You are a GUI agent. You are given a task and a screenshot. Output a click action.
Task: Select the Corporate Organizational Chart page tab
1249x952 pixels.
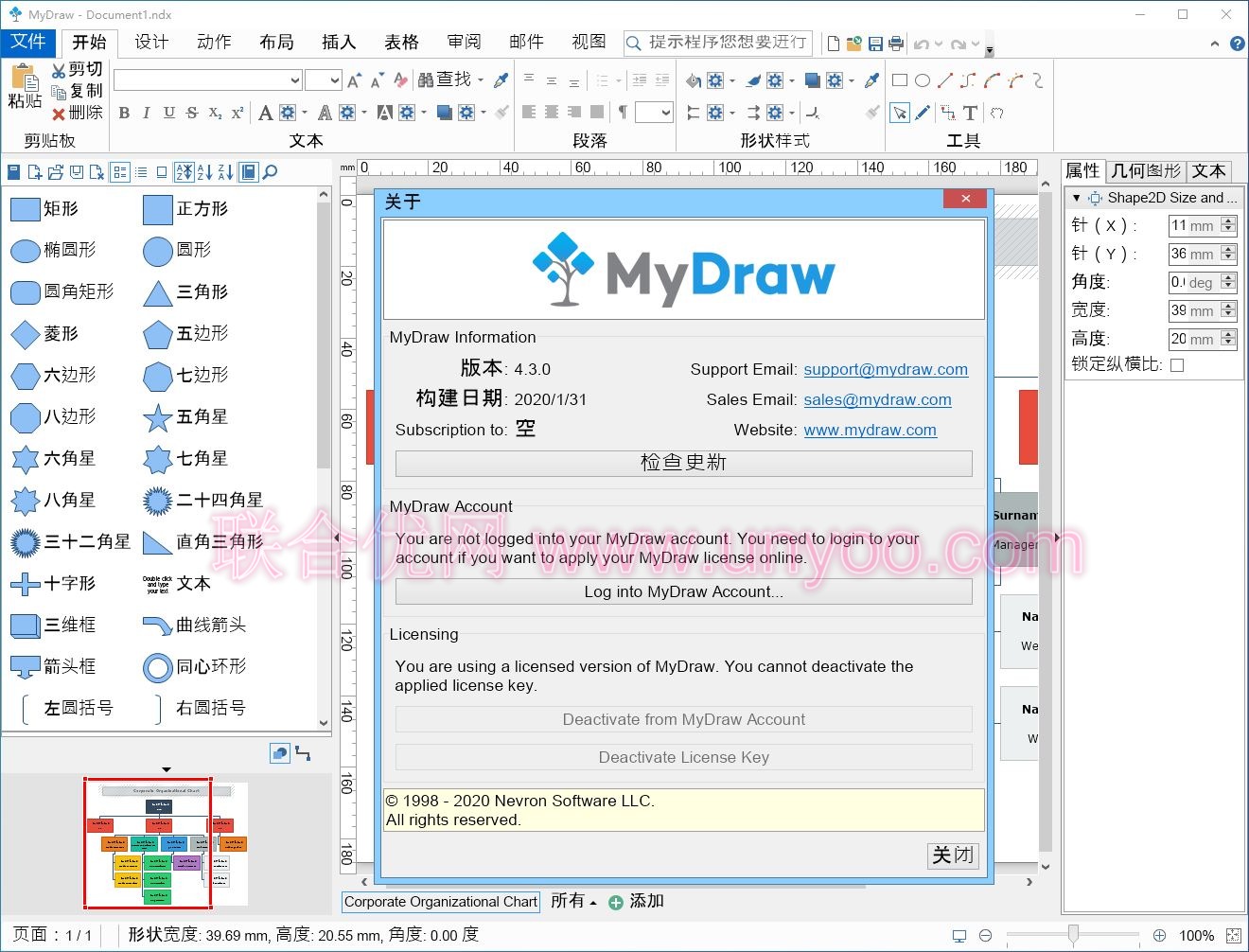pos(441,902)
